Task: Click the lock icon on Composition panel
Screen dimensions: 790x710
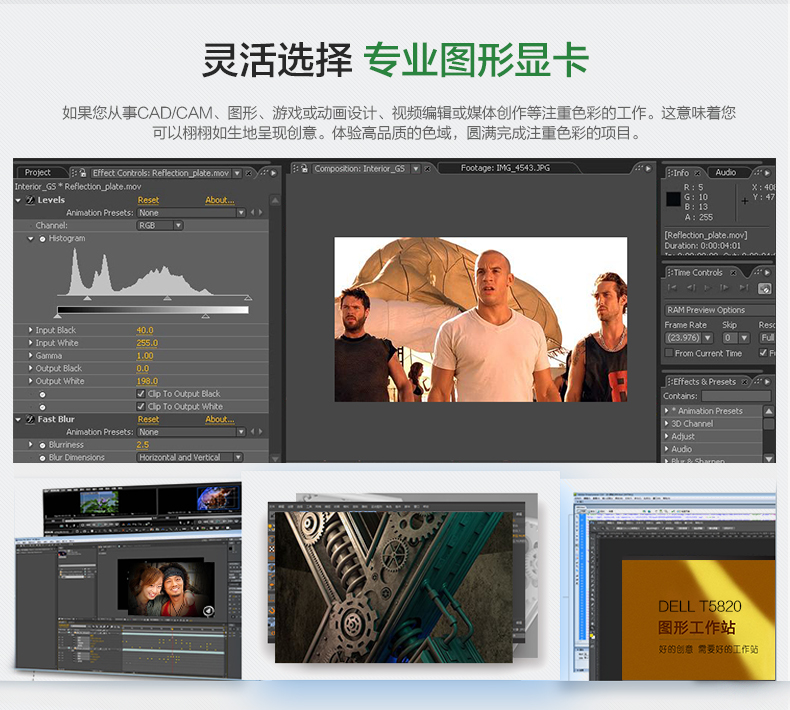Action: 305,169
